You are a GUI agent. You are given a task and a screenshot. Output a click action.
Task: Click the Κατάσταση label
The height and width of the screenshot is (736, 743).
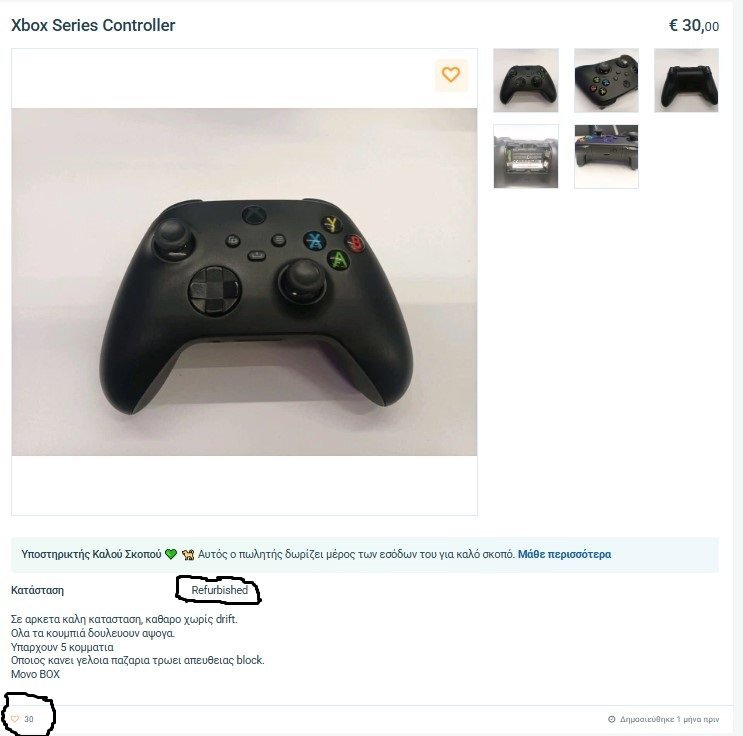pyautogui.click(x=37, y=591)
